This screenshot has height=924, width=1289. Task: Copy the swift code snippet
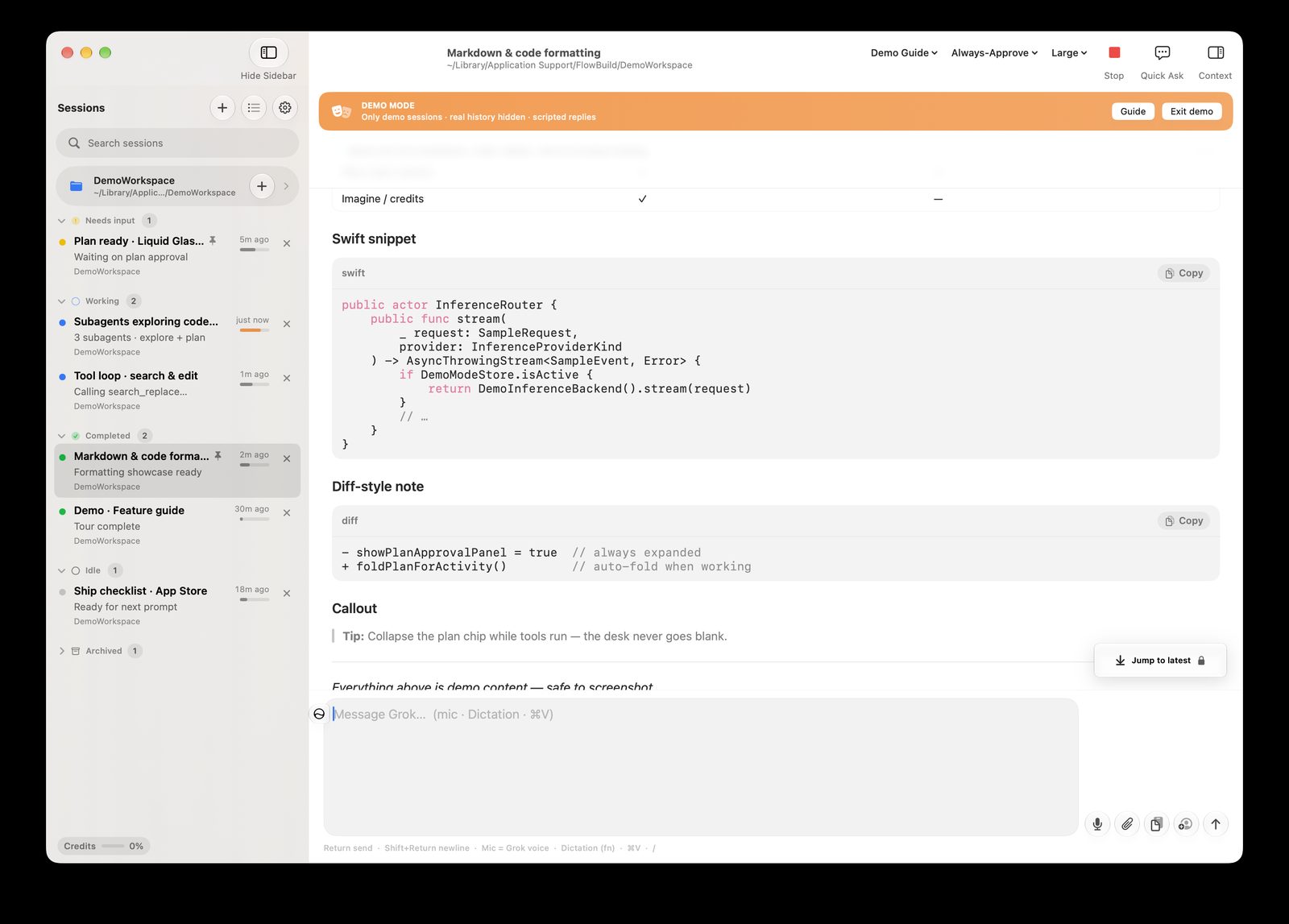point(1183,273)
